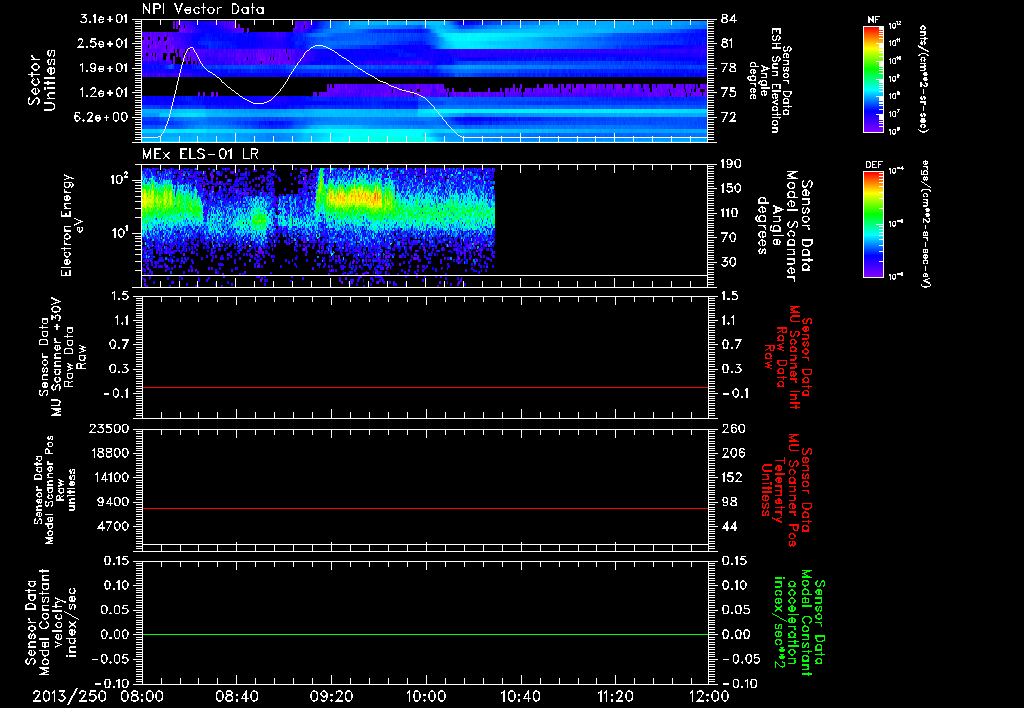
Task: Click the green "Model Constant acceleration" axis title
Action: tap(799, 621)
